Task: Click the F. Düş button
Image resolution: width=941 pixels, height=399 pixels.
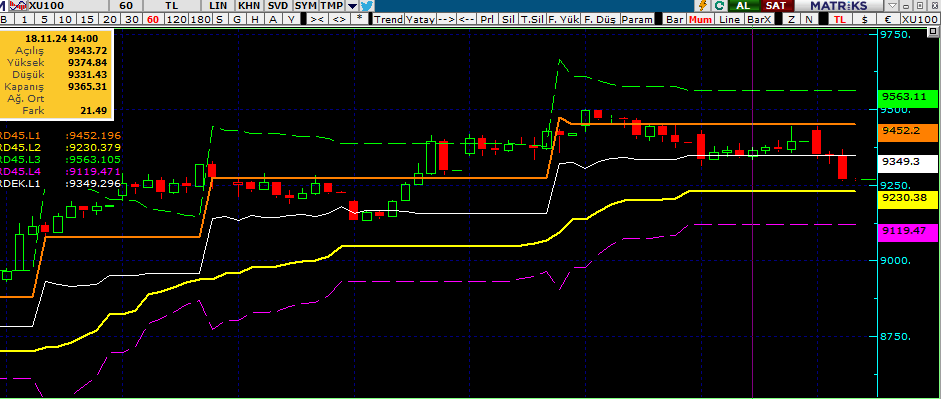Action: 600,19
